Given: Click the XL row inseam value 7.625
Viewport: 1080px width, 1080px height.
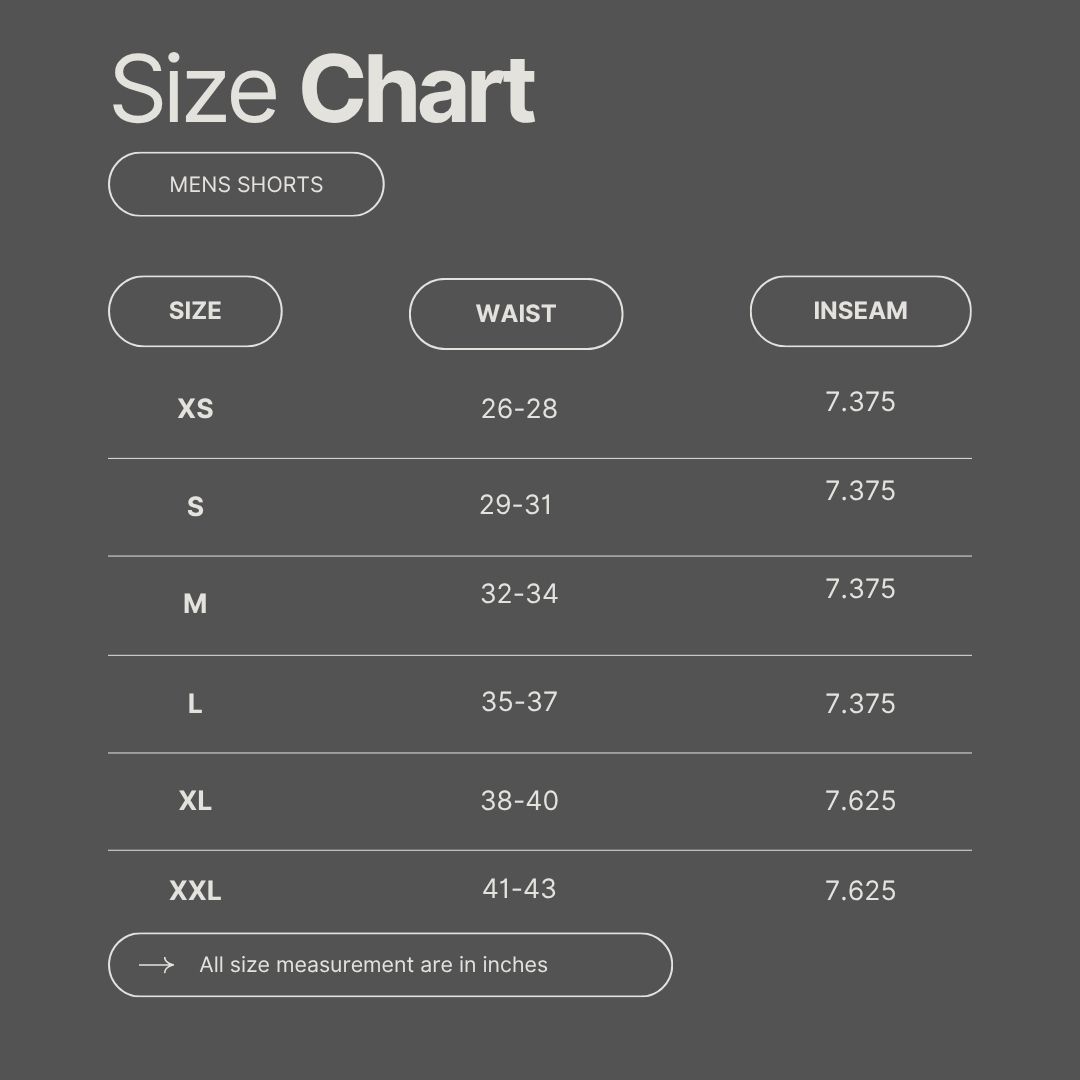Looking at the screenshot, I should 860,801.
